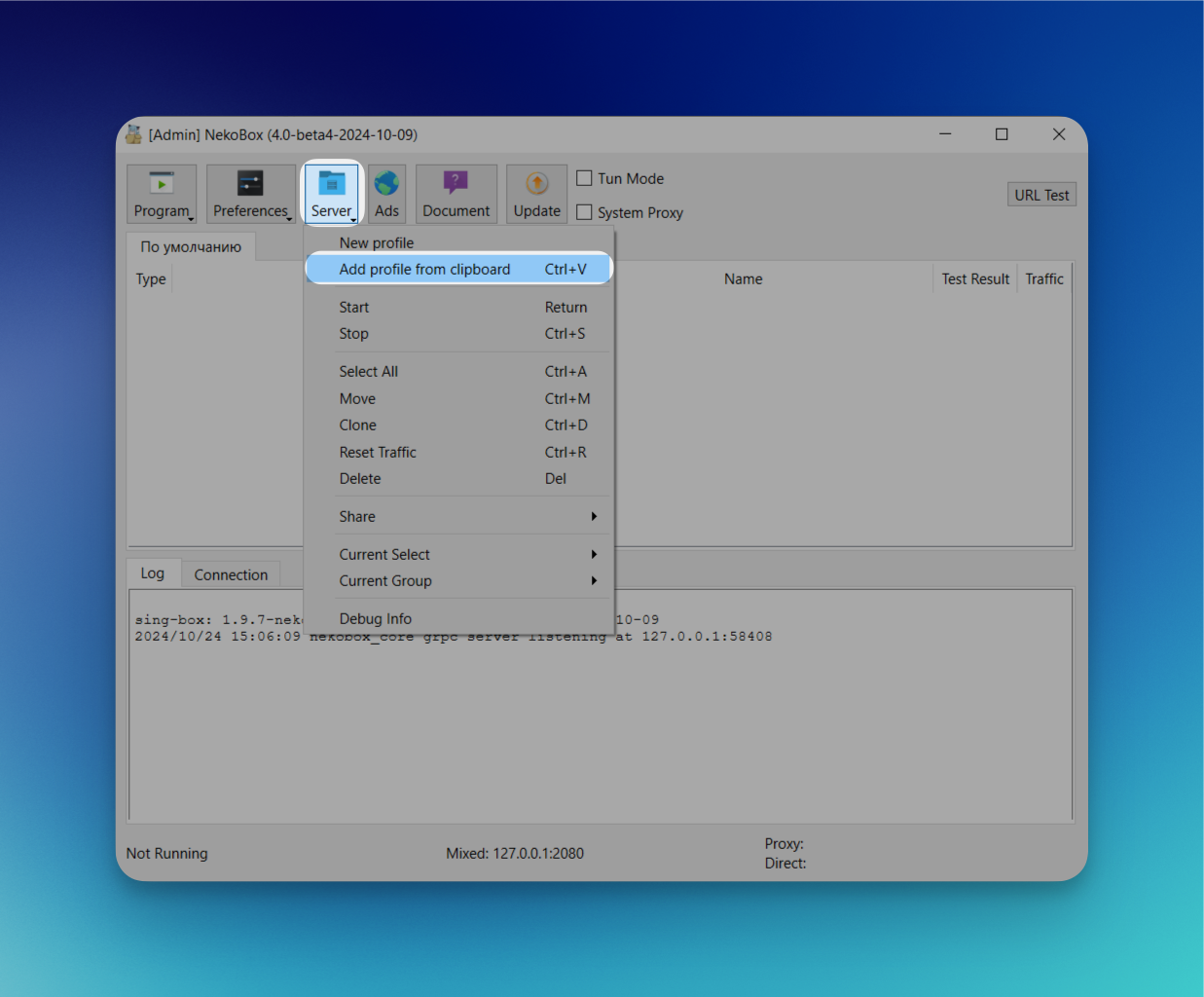
Task: Choose Stop in the Server menu
Action: (x=458, y=334)
